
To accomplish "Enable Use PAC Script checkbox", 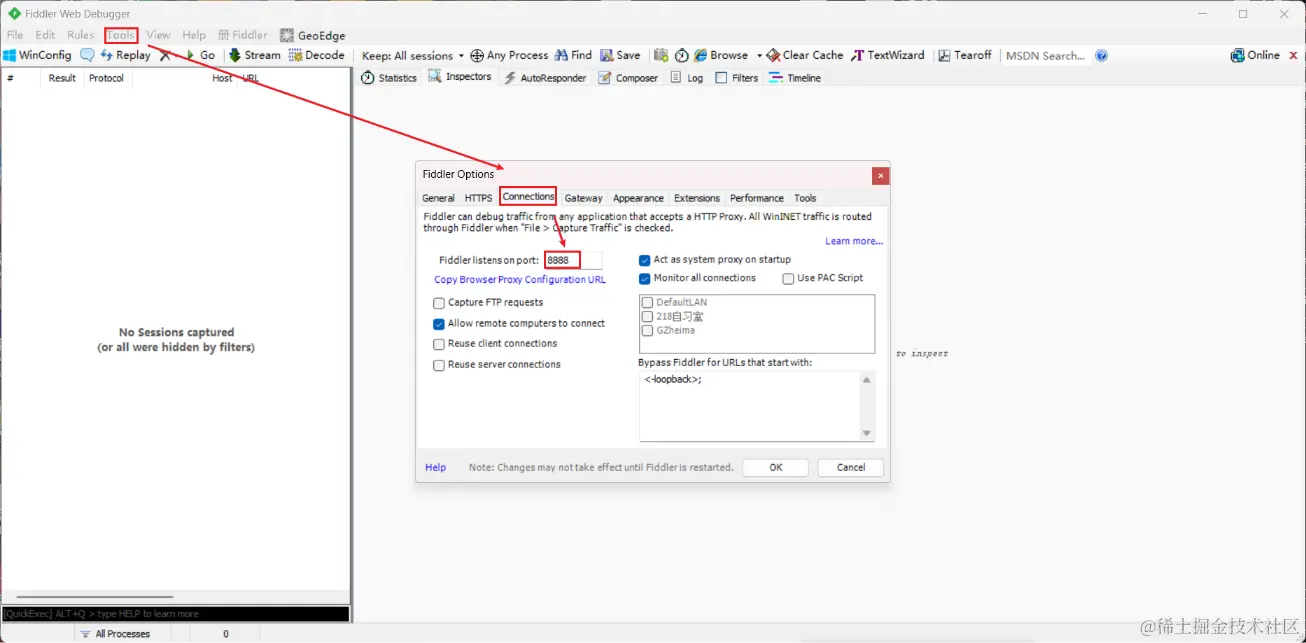I will tap(789, 279).
